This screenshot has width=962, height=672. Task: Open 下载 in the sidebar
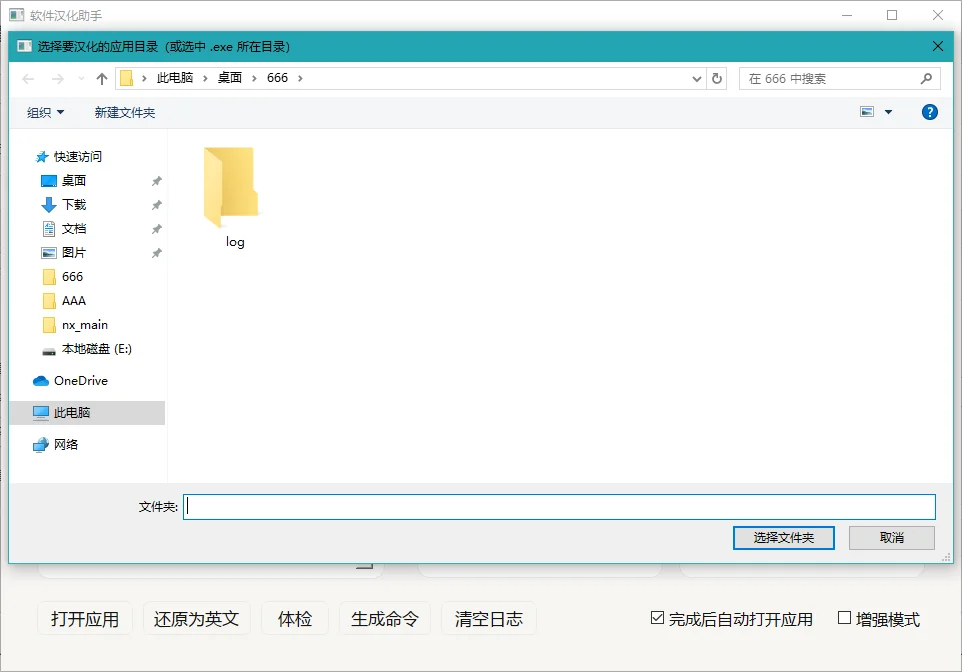pyautogui.click(x=74, y=204)
